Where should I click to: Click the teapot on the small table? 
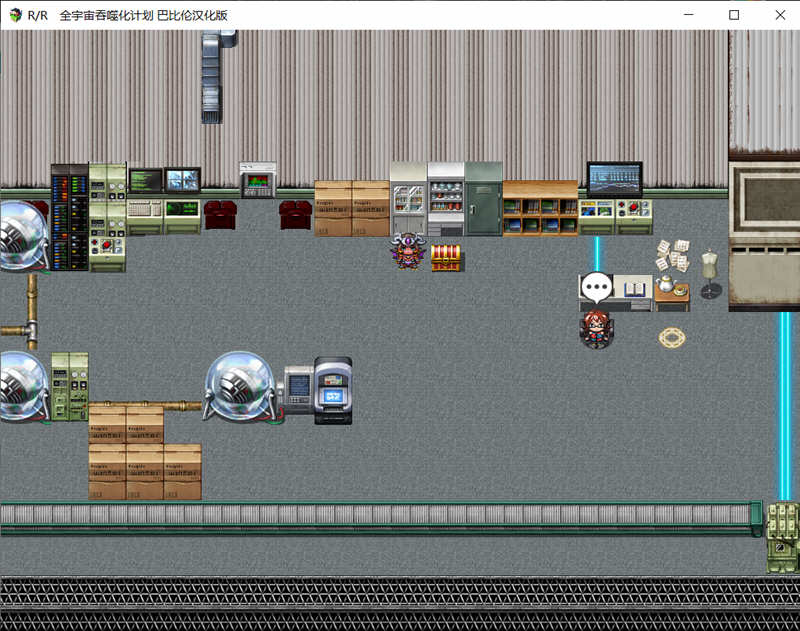pyautogui.click(x=666, y=285)
